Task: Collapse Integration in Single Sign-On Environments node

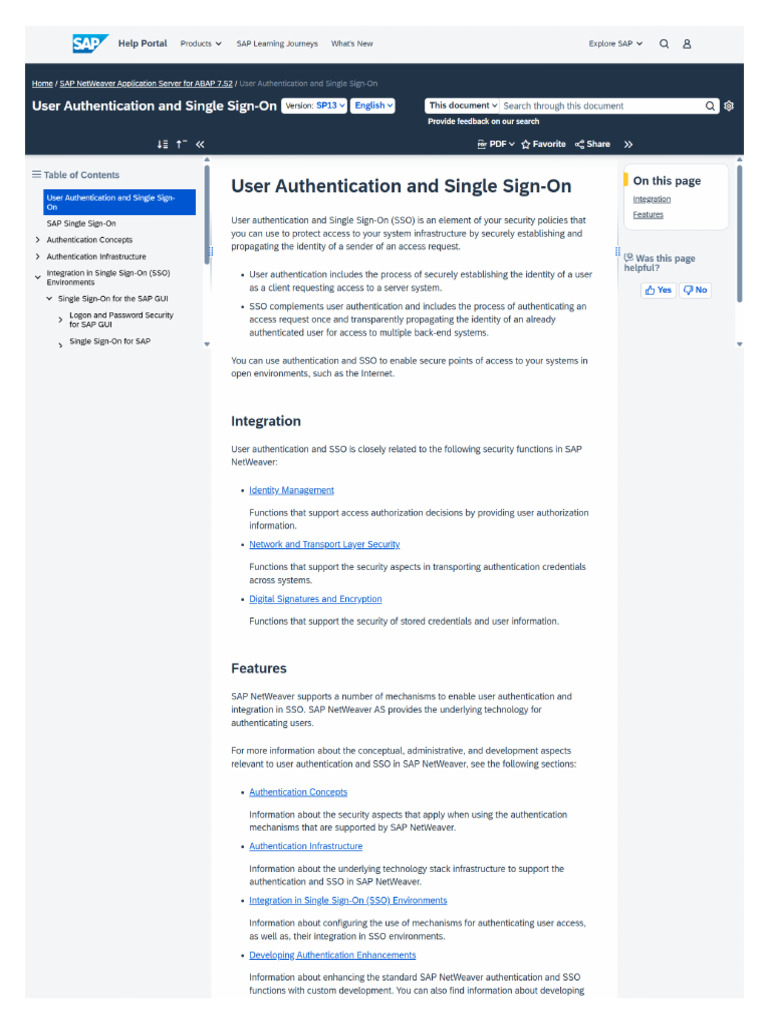Action: pyautogui.click(x=37, y=278)
